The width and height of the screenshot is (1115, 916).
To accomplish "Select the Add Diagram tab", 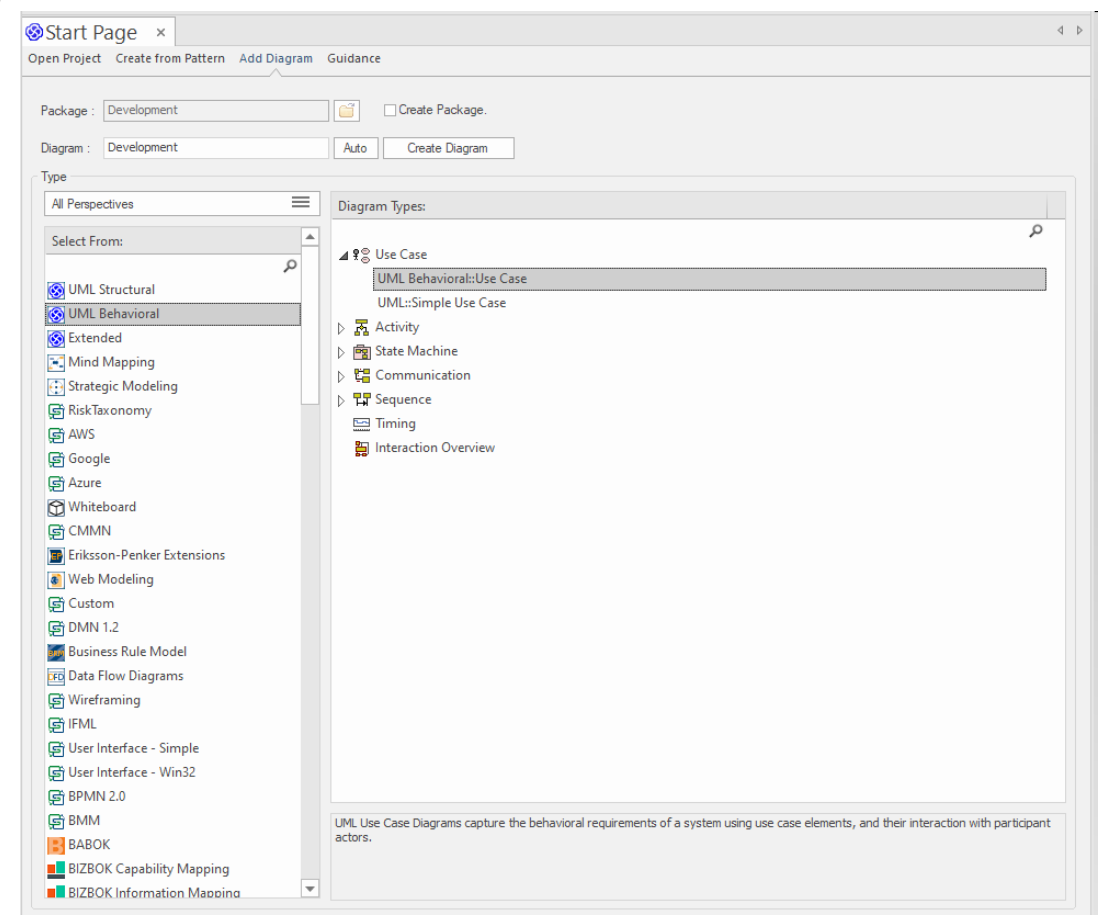I will (x=276, y=58).
